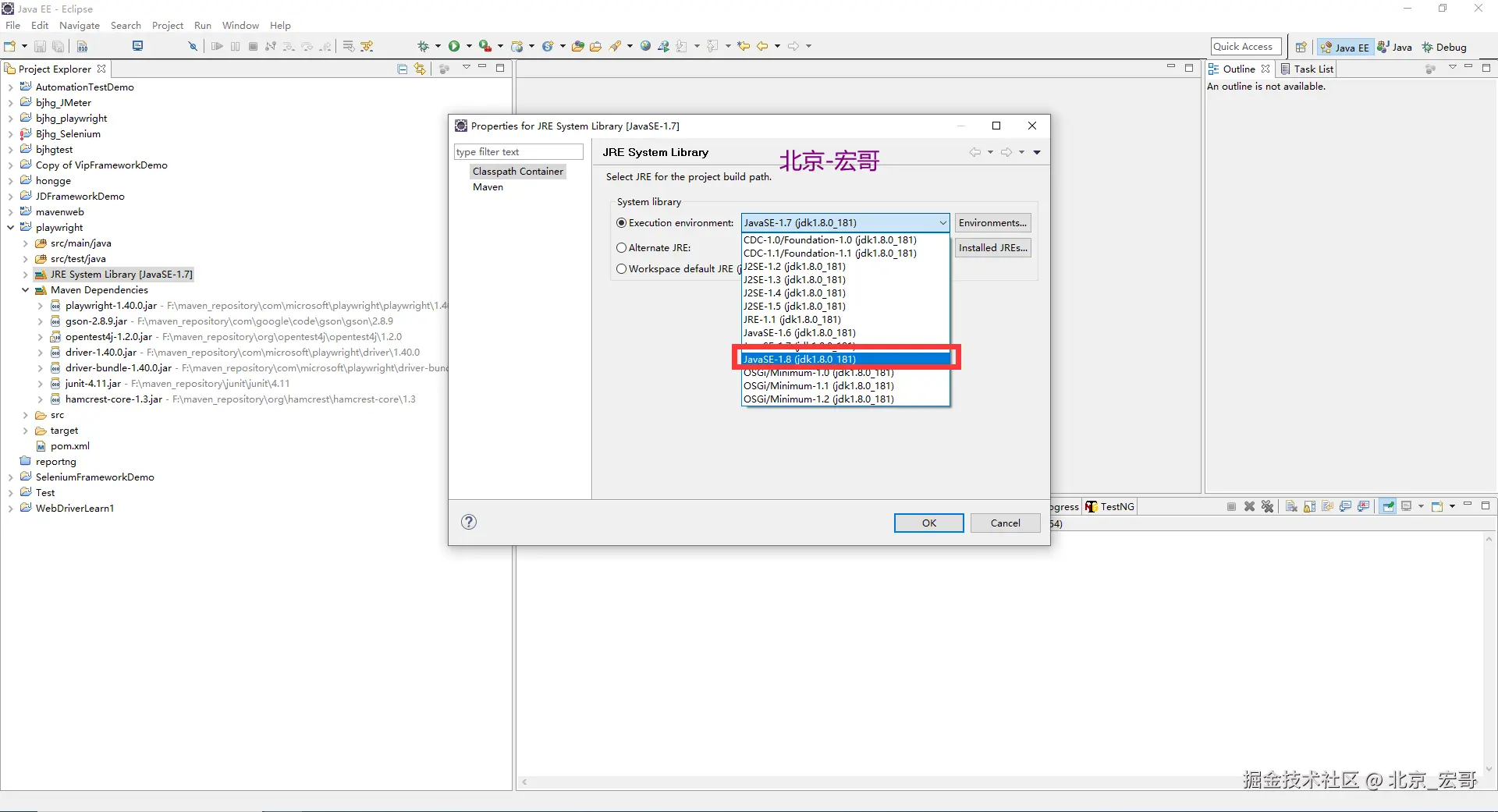Screen dimensions: 1498x812
Task: Select the Workspace default JRE radio button
Action: tap(622, 268)
